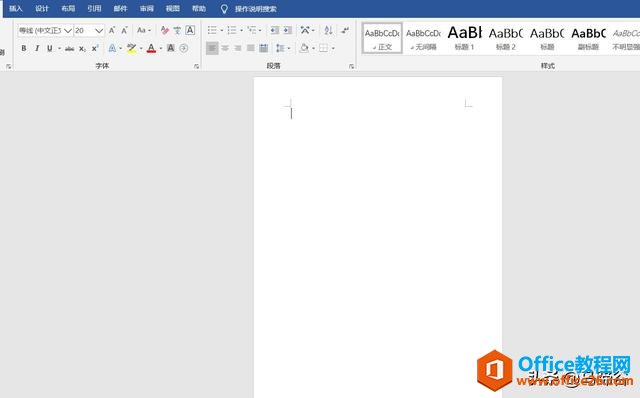Clear all formatting with eraser icon
The image size is (640, 398).
(164, 30)
